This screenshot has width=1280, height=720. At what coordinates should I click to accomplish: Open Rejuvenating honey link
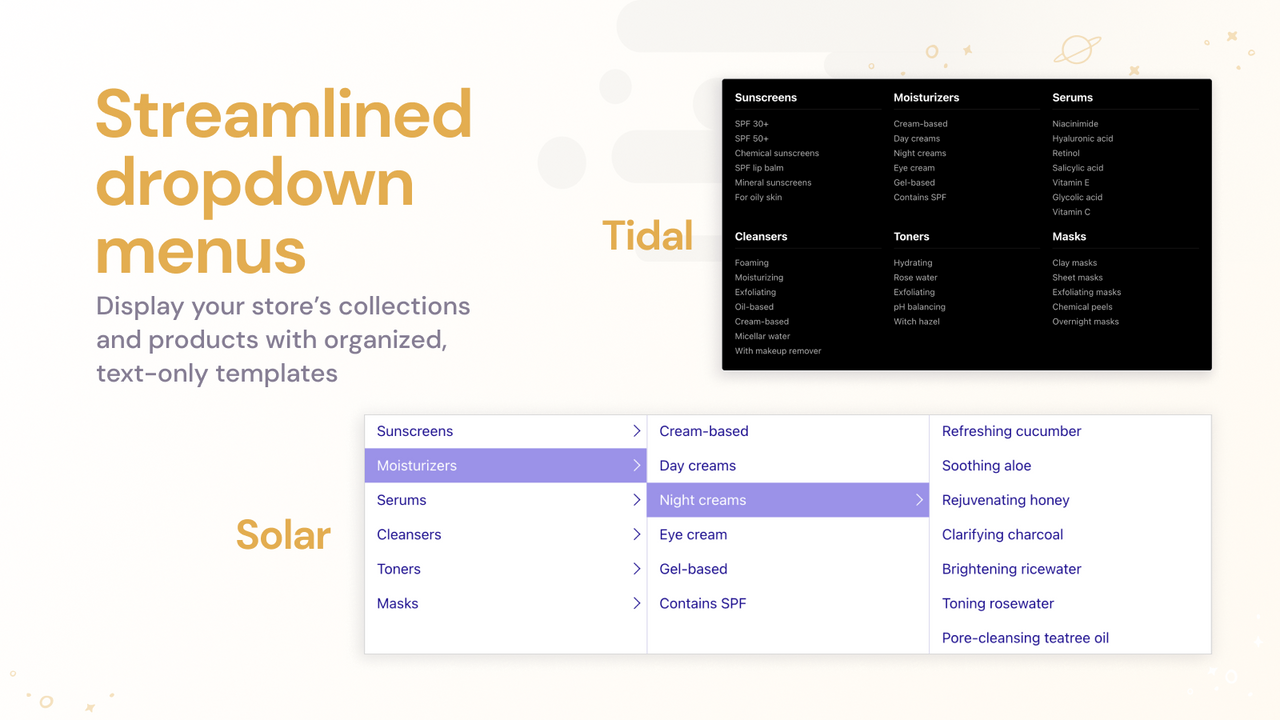[1005, 500]
